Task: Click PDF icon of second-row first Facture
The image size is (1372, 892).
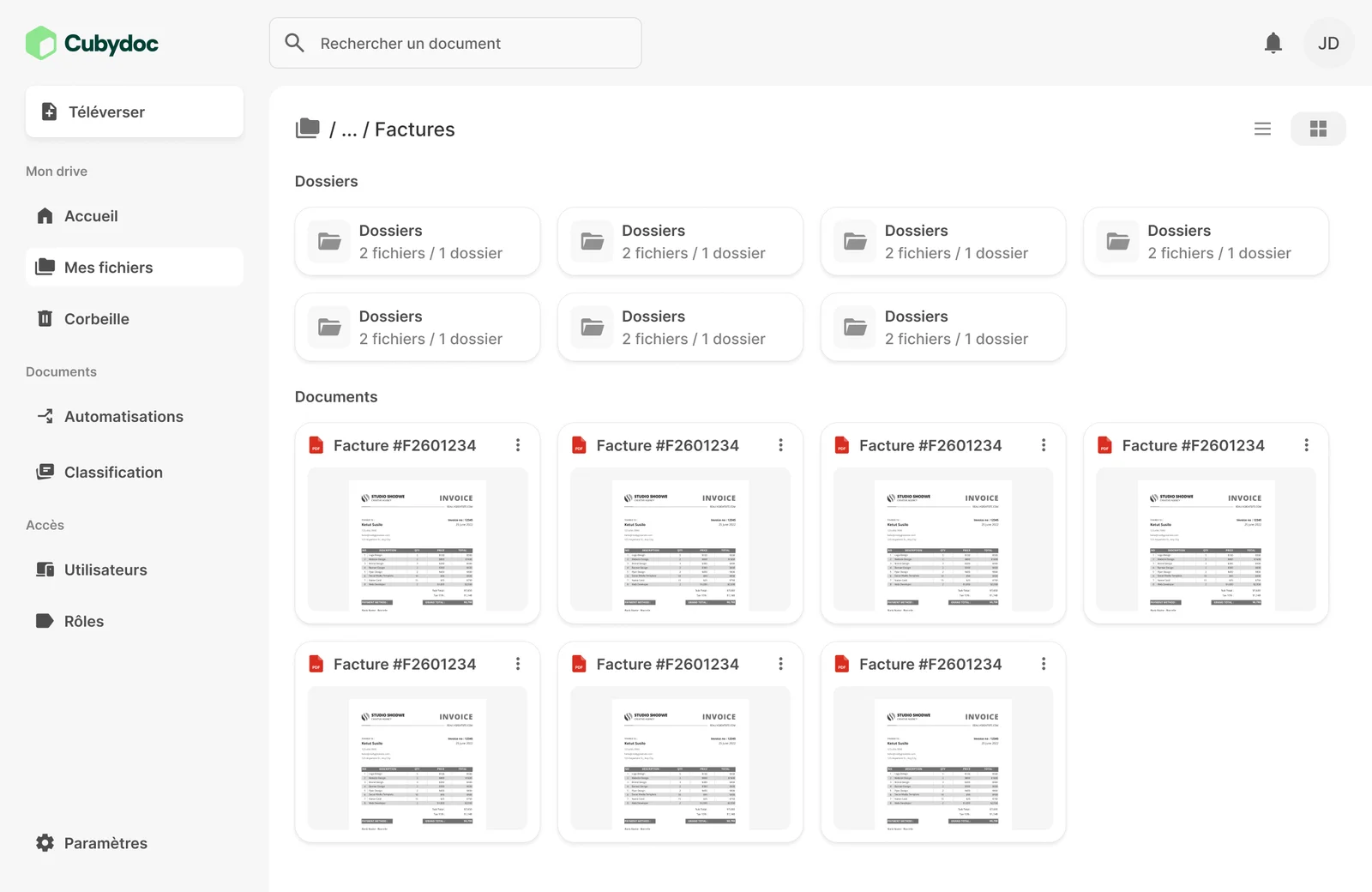Action: [316, 664]
